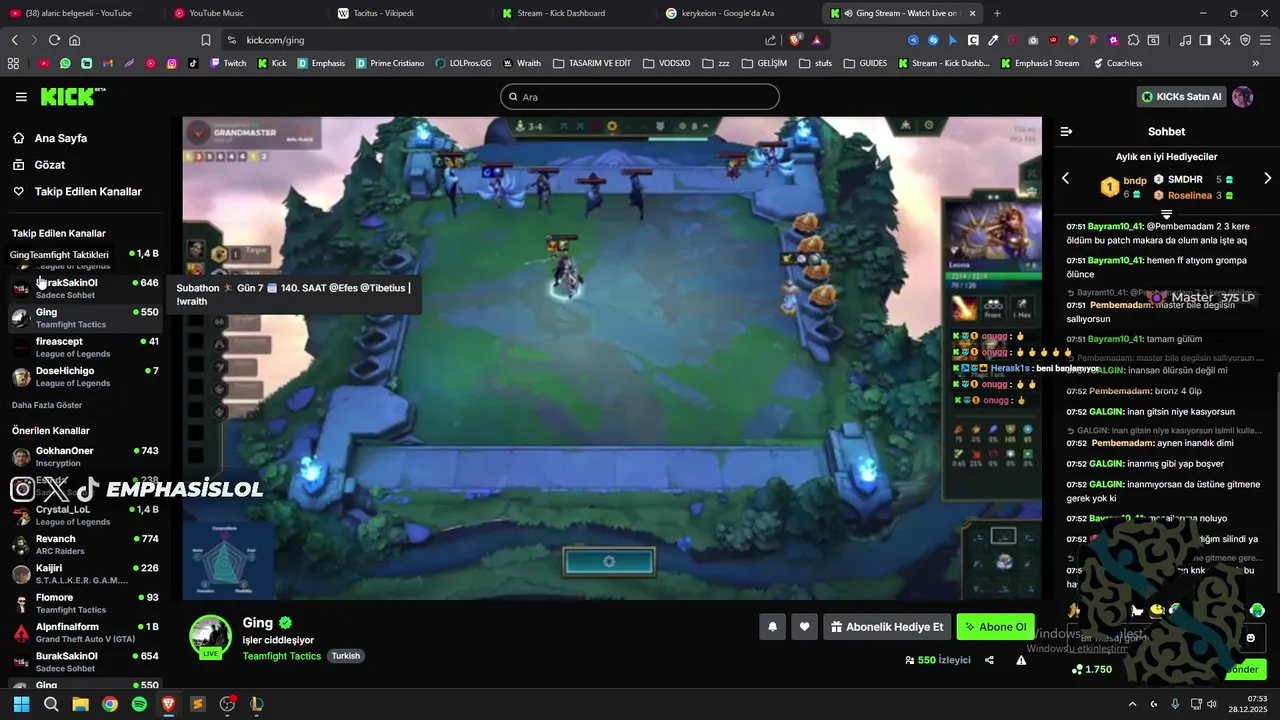This screenshot has width=1280, height=720.
Task: Open the fireascept channel
Action: (84, 347)
